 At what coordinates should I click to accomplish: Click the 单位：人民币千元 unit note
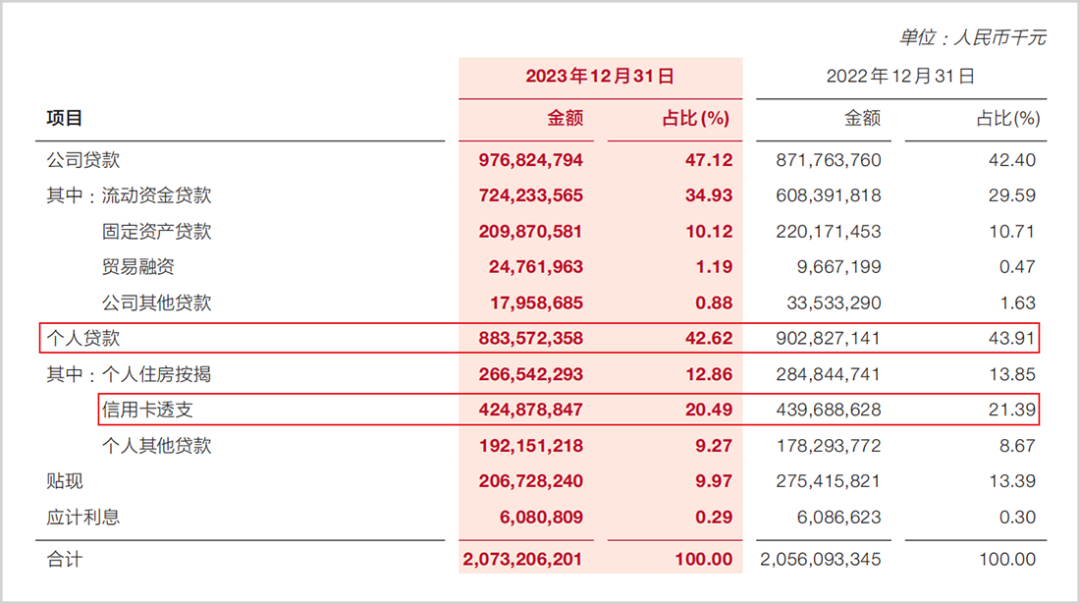[x=973, y=37]
